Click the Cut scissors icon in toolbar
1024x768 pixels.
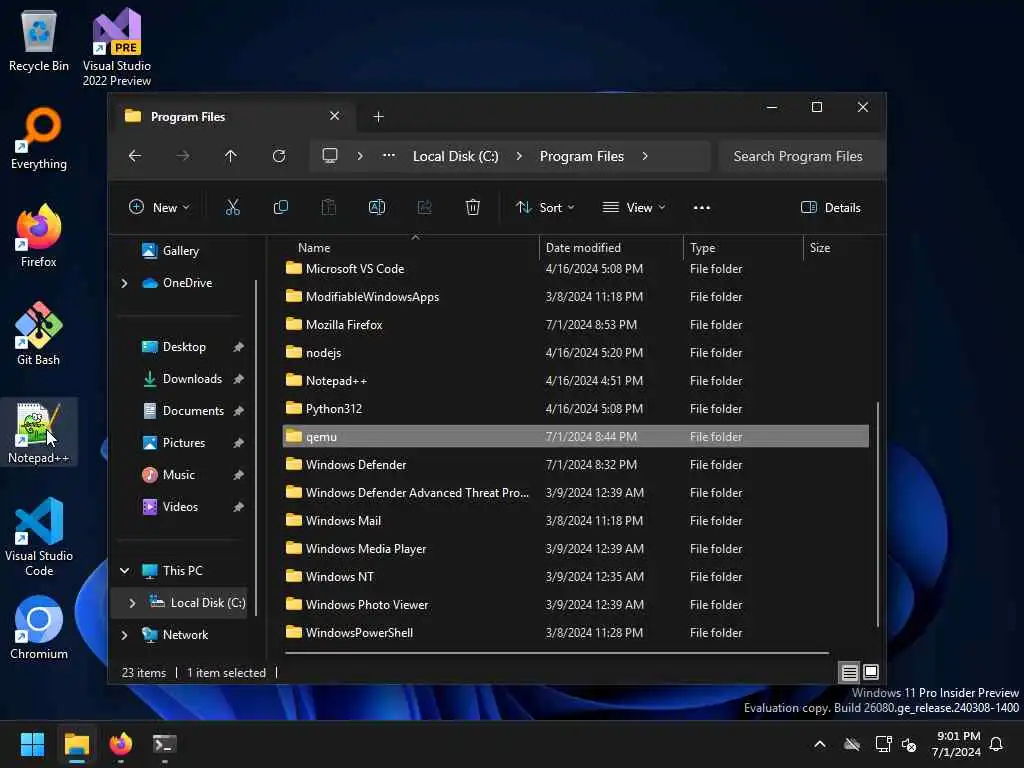point(232,208)
